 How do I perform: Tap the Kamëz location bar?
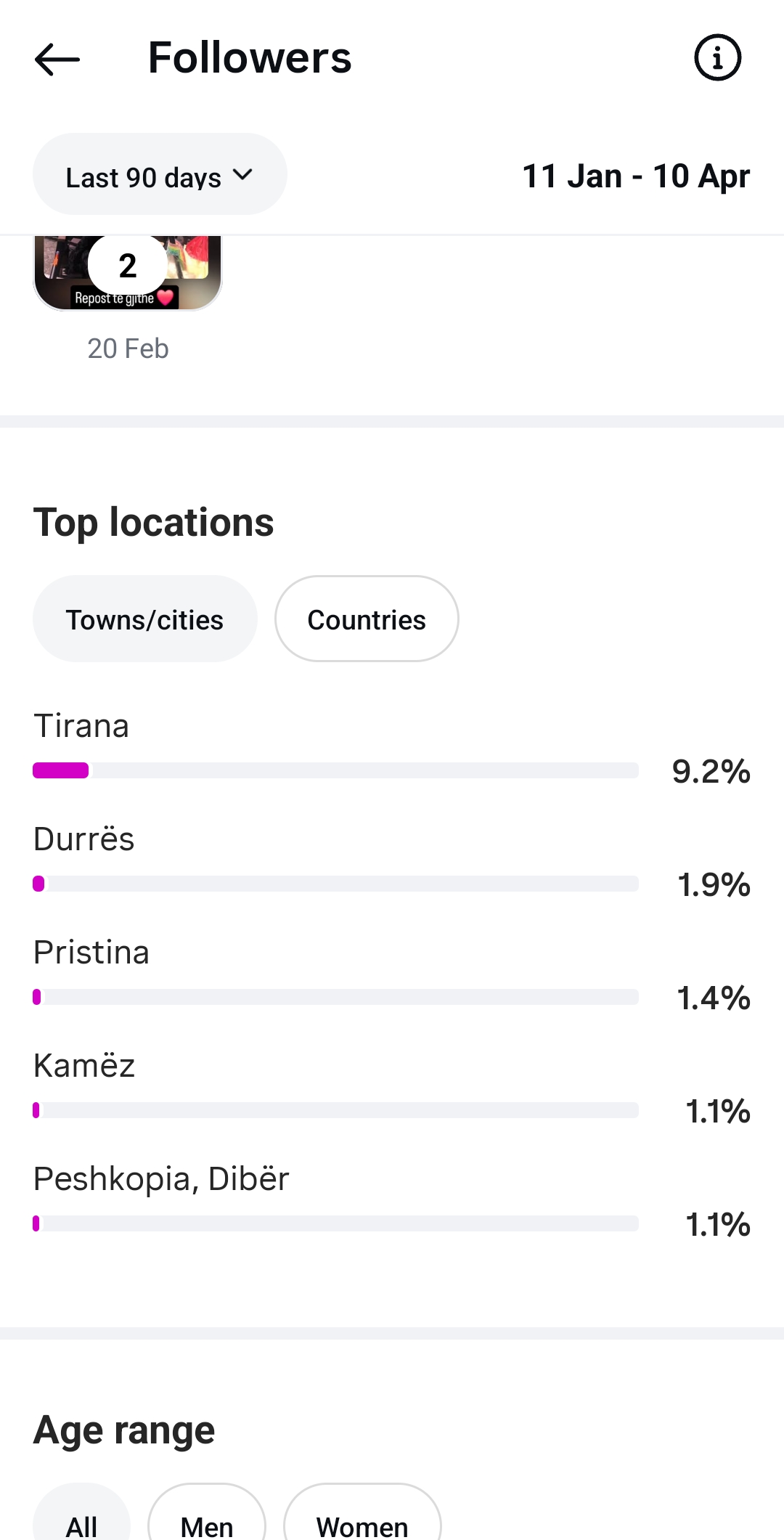pyautogui.click(x=335, y=1110)
